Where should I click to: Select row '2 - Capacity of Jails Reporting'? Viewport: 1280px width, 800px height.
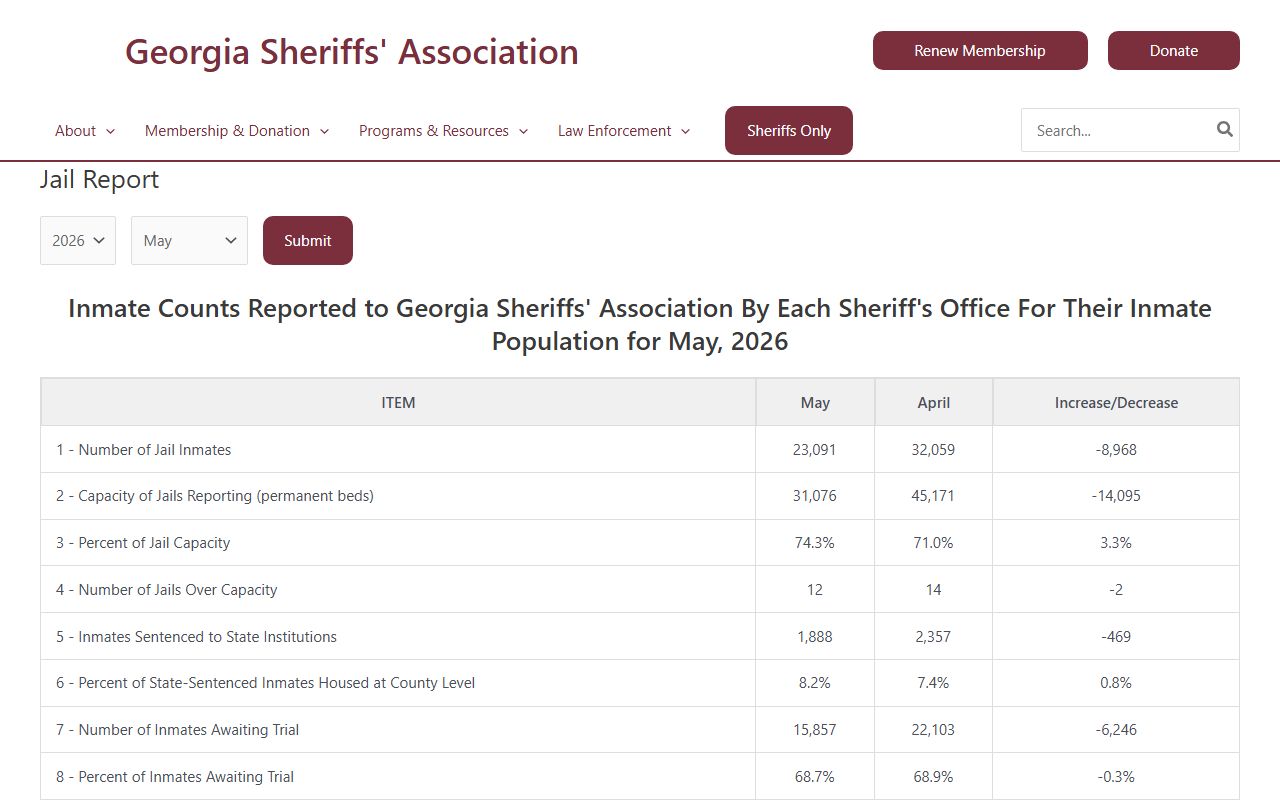[x=640, y=496]
